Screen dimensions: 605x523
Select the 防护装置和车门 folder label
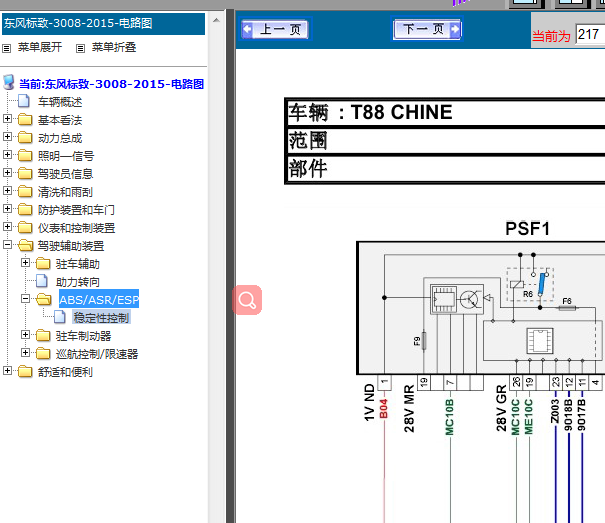pos(76,210)
